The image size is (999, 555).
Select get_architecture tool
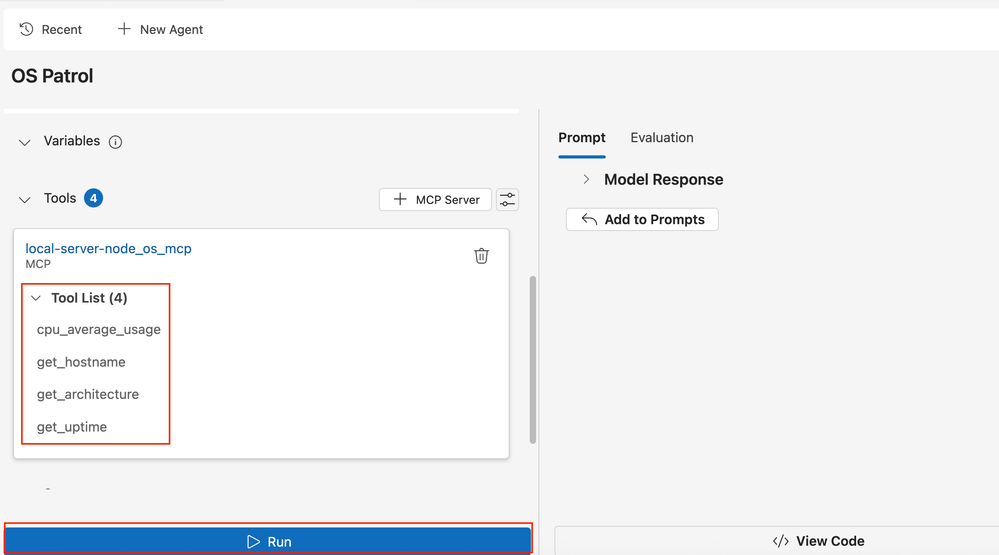click(x=88, y=394)
